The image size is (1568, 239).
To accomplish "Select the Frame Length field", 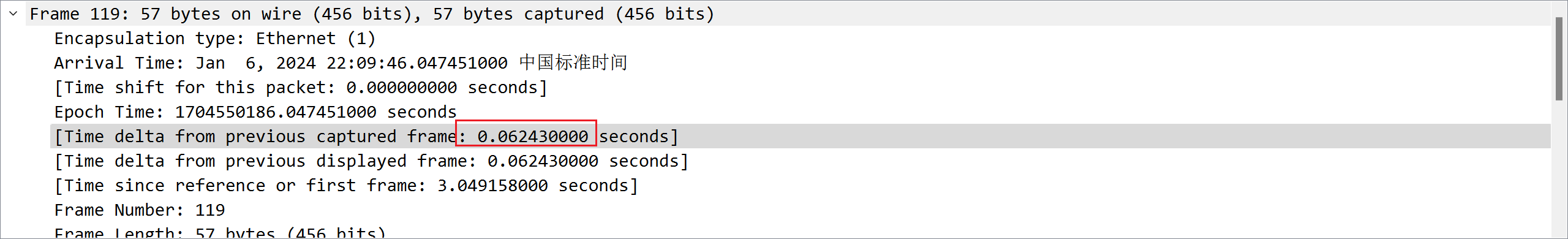I will [800, 232].
